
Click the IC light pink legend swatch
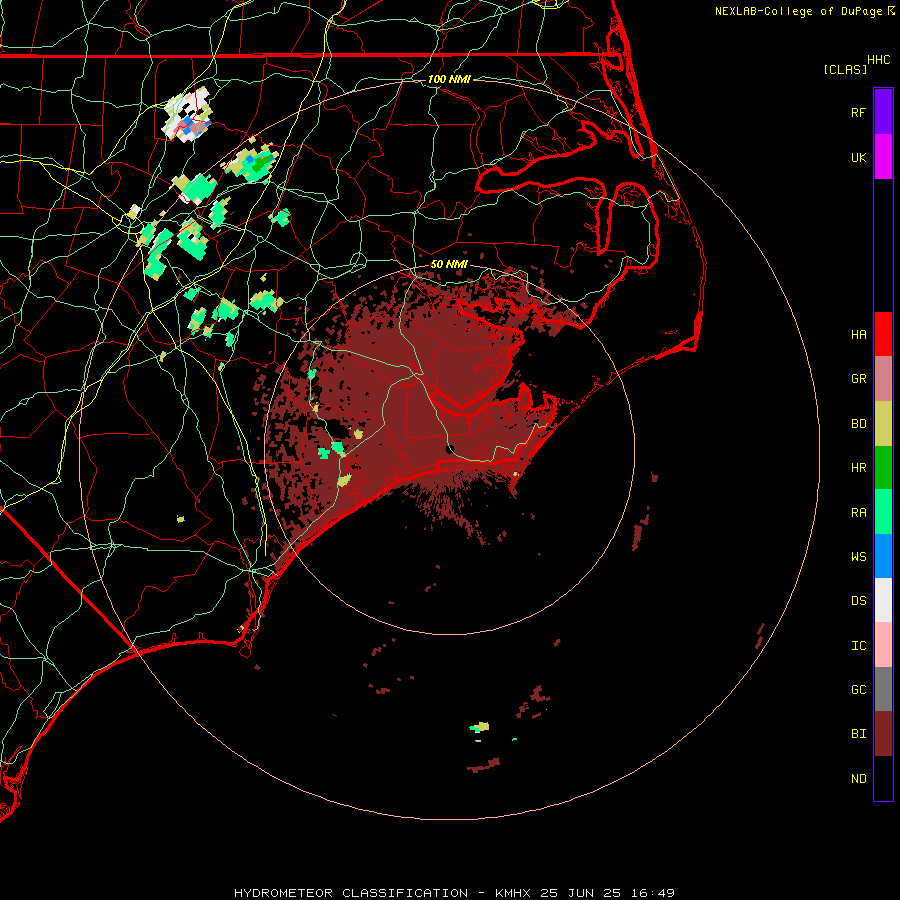(x=883, y=645)
